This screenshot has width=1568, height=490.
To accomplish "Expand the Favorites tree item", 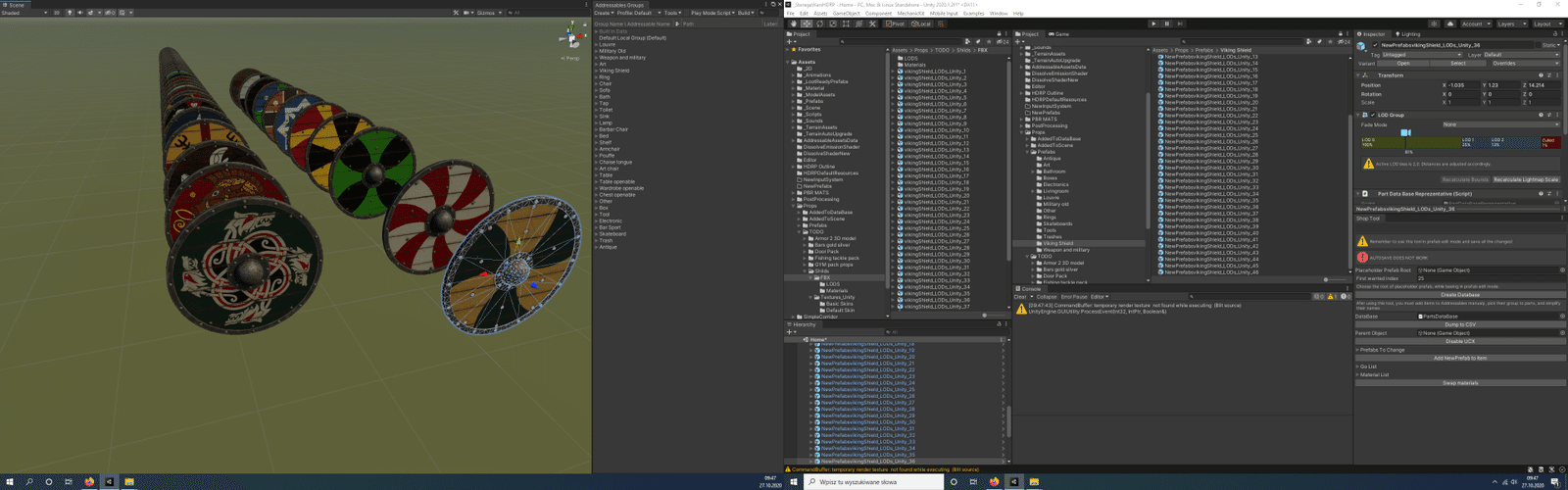I will click(x=787, y=49).
